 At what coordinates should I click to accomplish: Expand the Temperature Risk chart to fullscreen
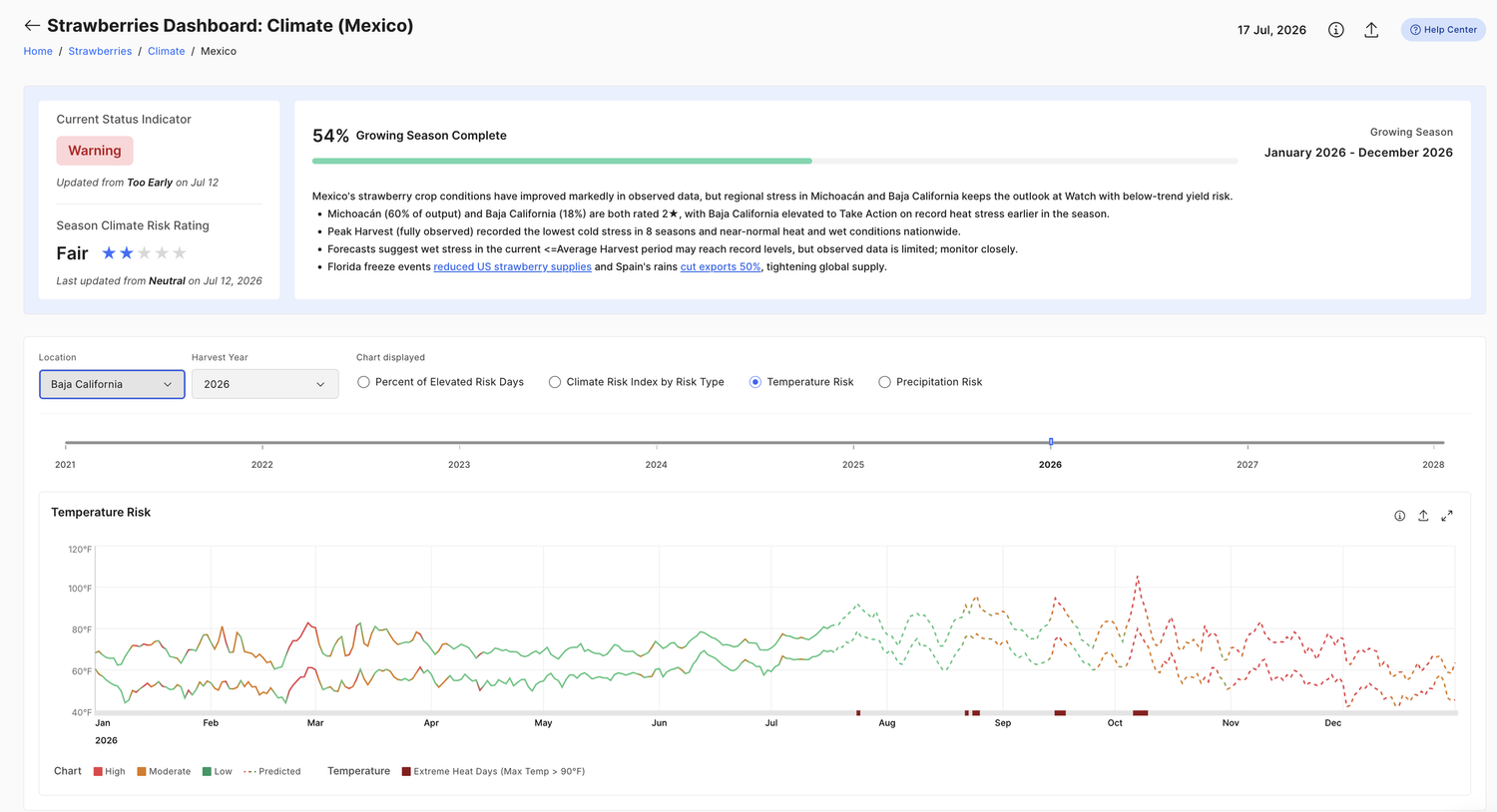tap(1447, 516)
